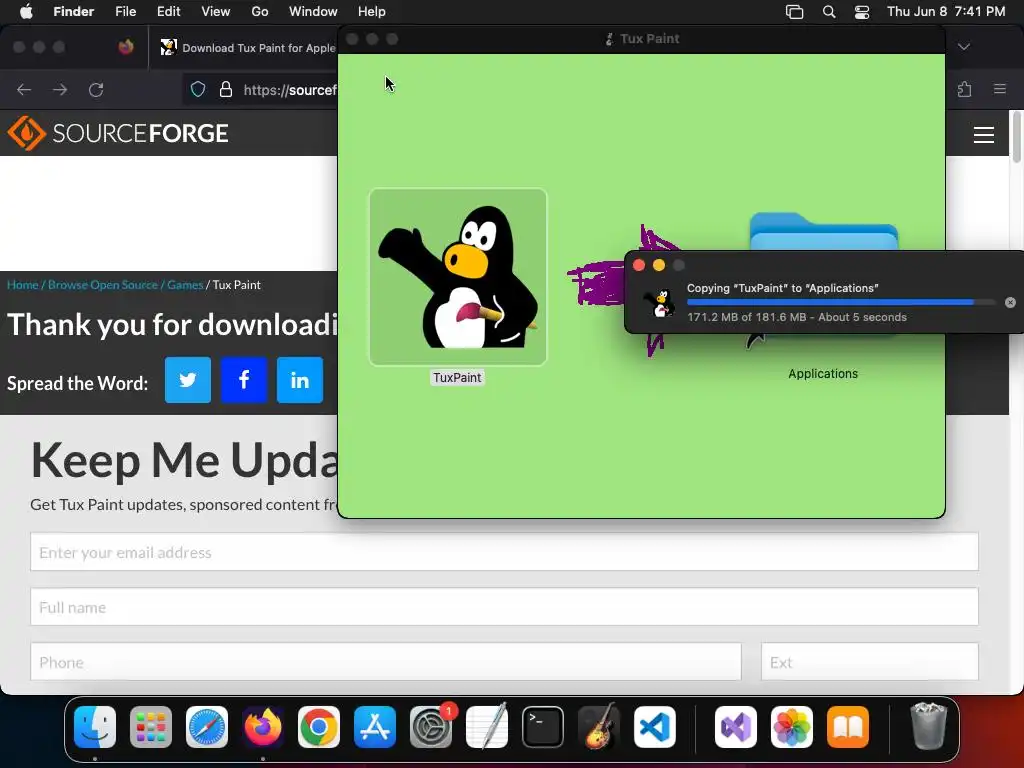Open Launchpad from the Dock
This screenshot has height=768, width=1024.
pyautogui.click(x=151, y=727)
